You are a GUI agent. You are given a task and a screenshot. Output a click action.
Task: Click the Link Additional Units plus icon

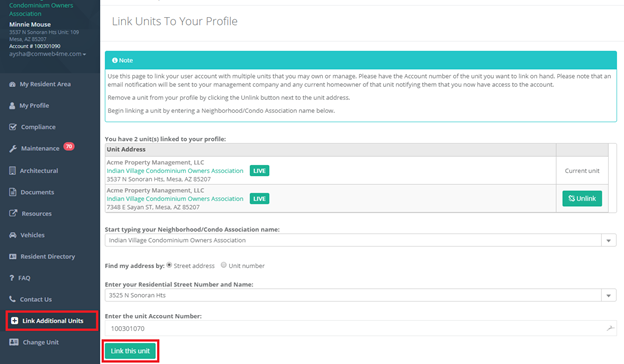[15, 321]
